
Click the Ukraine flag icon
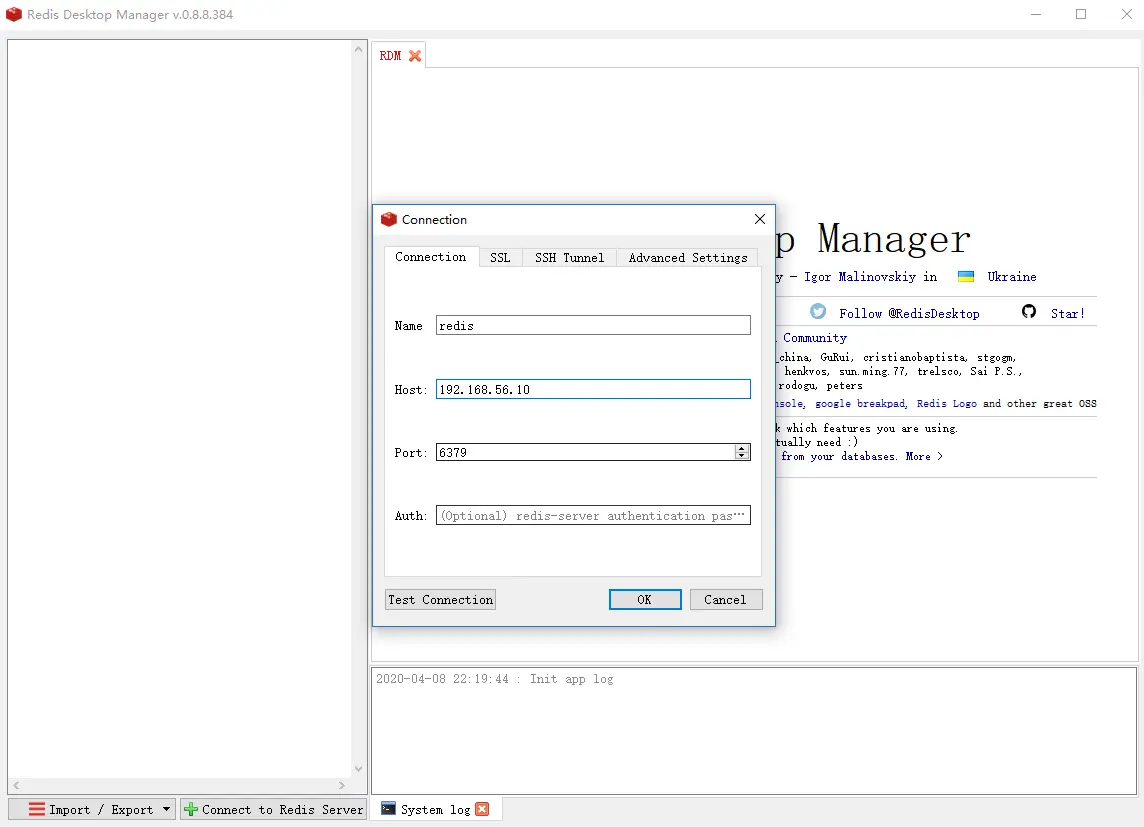tap(965, 276)
